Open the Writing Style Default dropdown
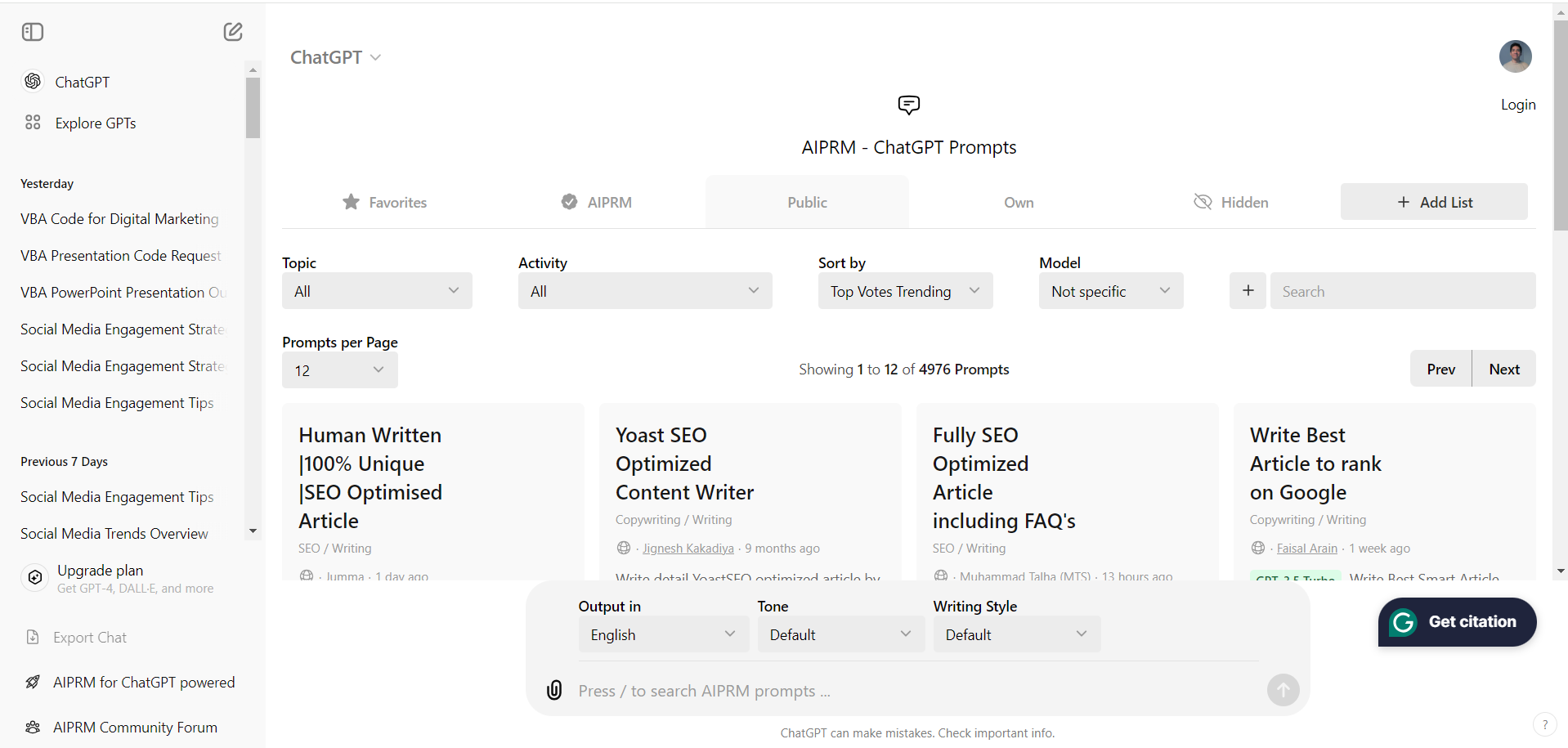Viewport: 1568px width, 748px height. click(1017, 634)
